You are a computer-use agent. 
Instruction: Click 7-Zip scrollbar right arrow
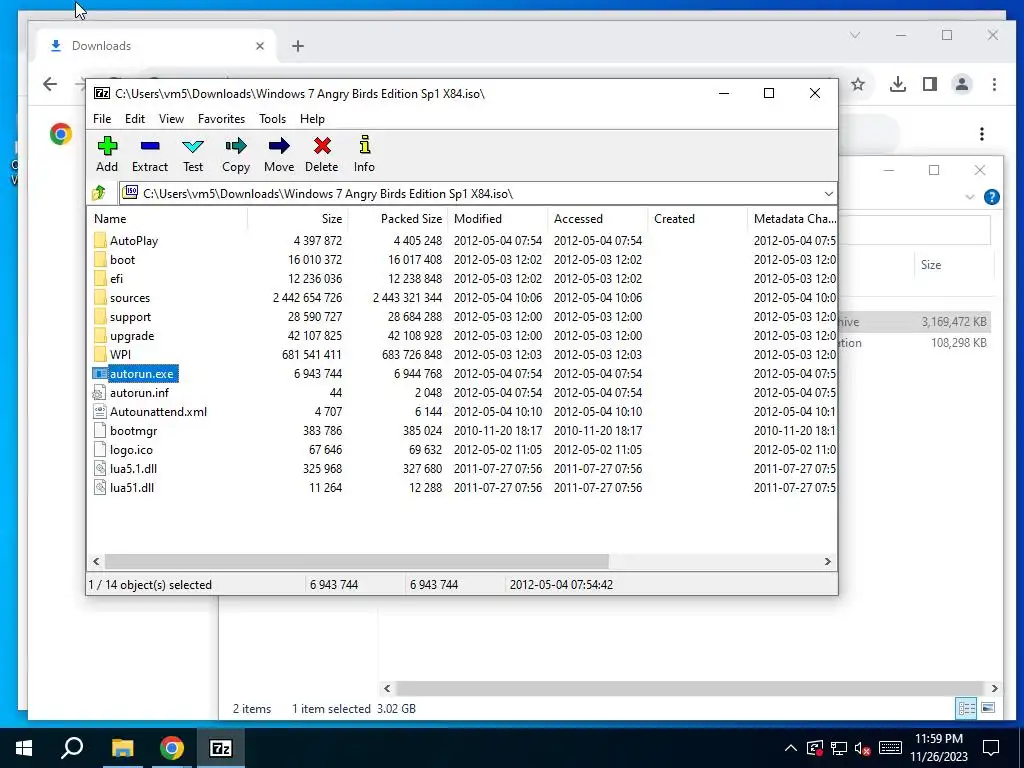tap(827, 562)
